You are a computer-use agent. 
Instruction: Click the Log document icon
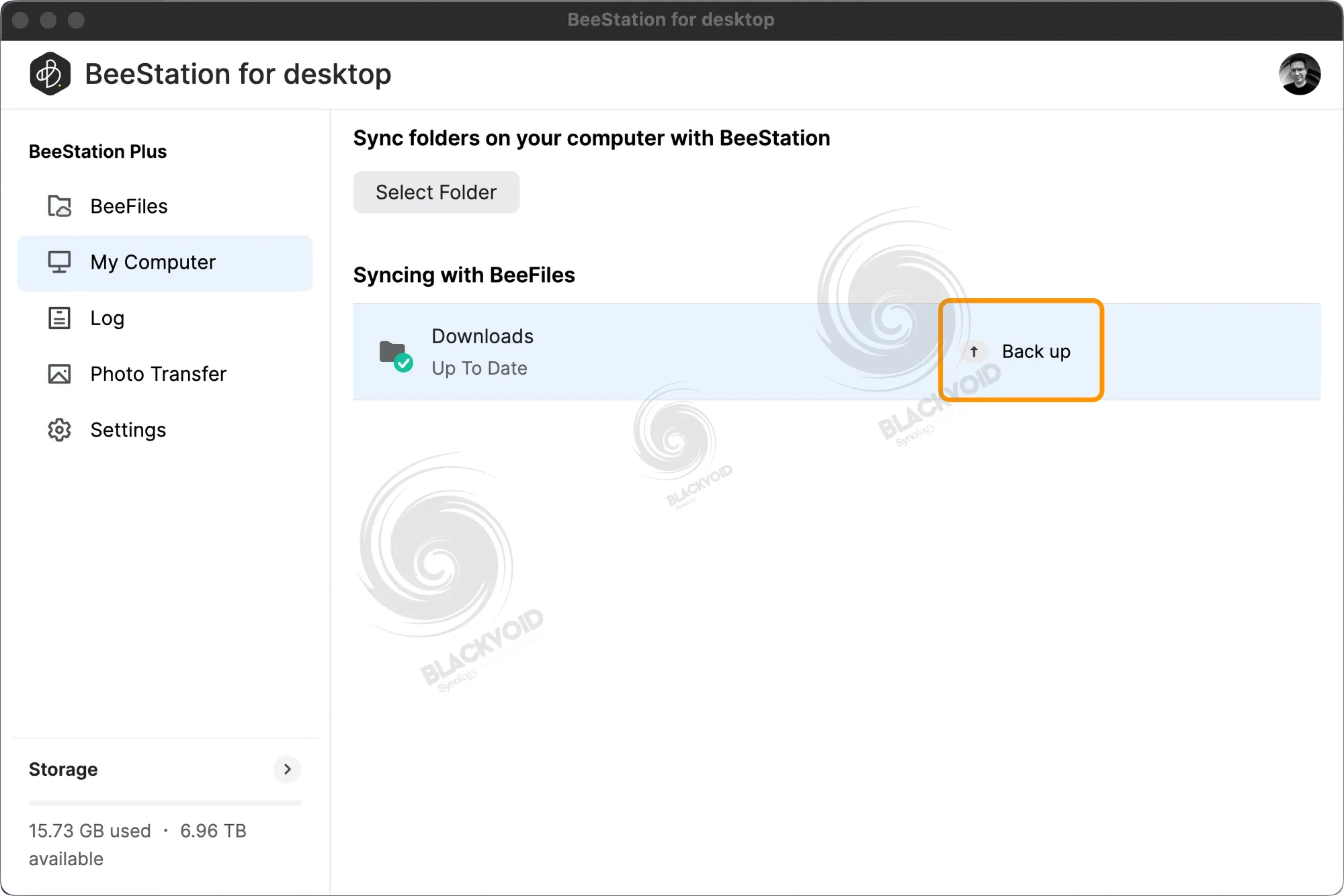point(59,318)
